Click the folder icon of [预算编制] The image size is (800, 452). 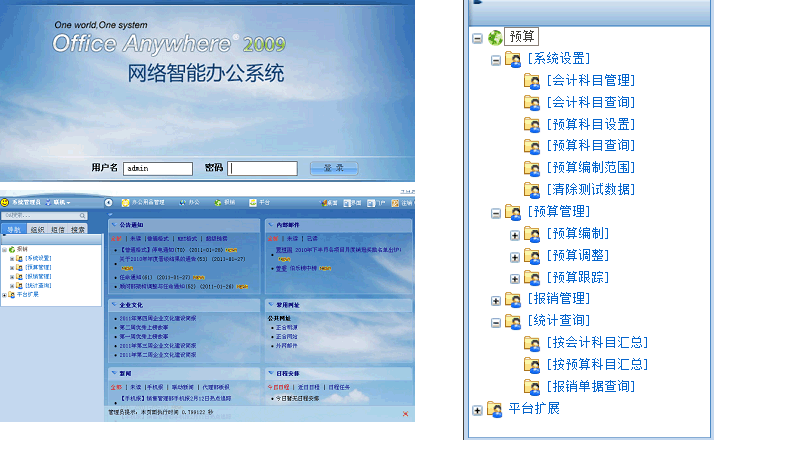tap(532, 234)
